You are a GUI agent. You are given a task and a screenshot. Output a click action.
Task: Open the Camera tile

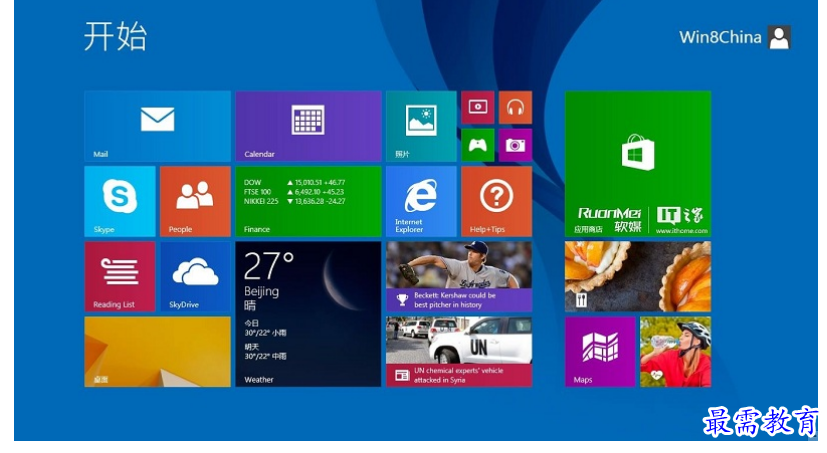click(x=515, y=145)
